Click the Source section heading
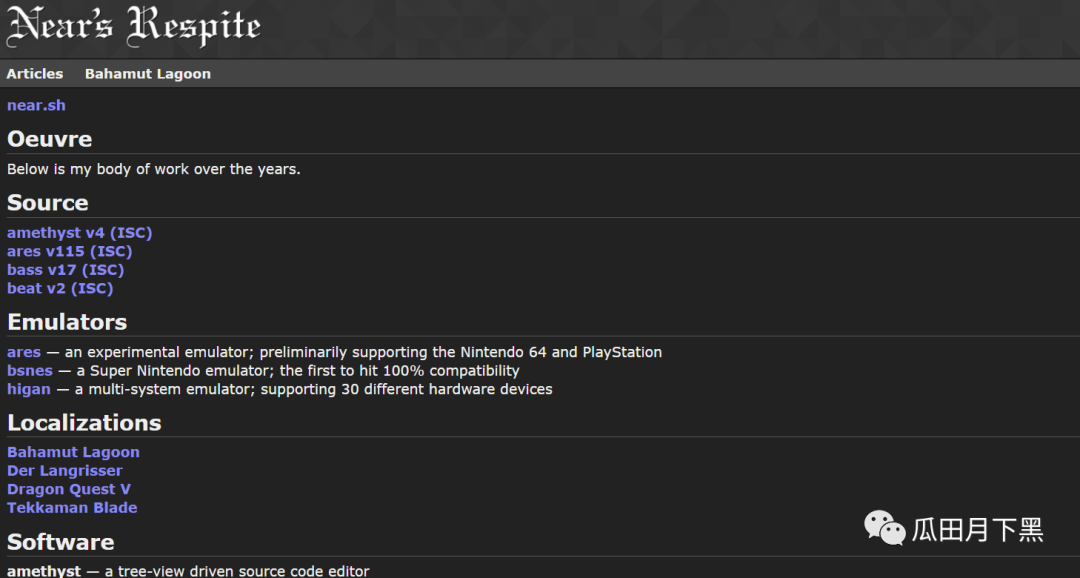Image resolution: width=1080 pixels, height=578 pixels. click(x=48, y=203)
